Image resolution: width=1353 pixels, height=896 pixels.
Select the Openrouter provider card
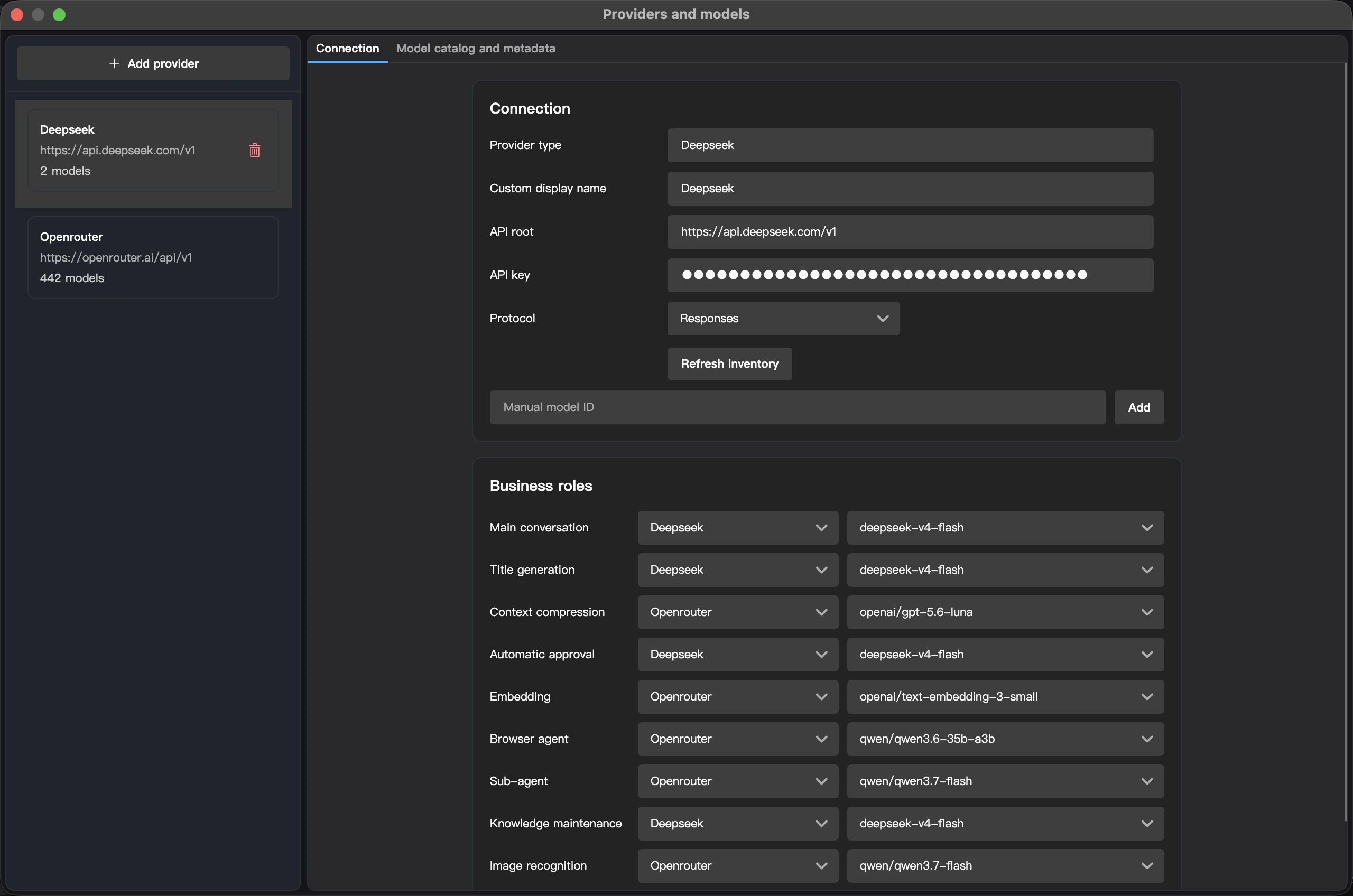point(153,257)
